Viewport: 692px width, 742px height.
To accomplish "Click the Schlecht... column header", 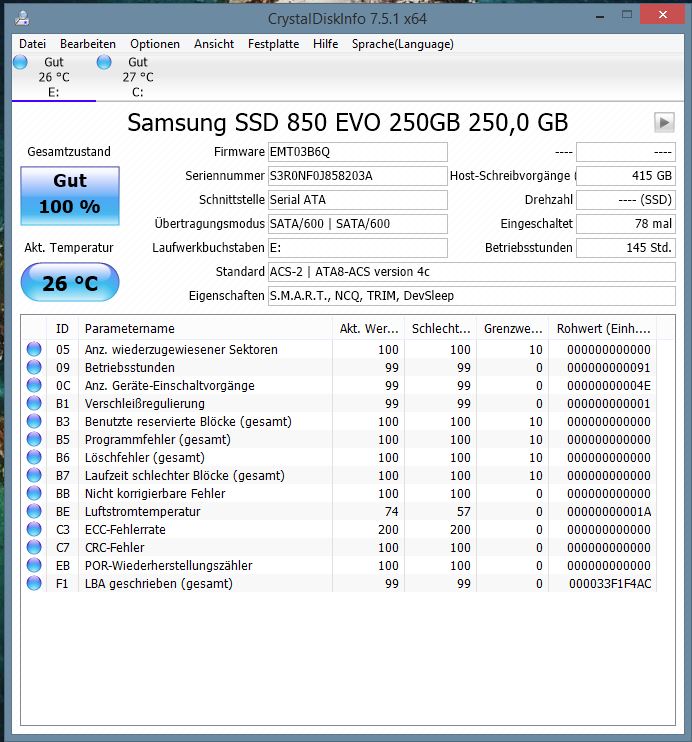I will coord(440,328).
